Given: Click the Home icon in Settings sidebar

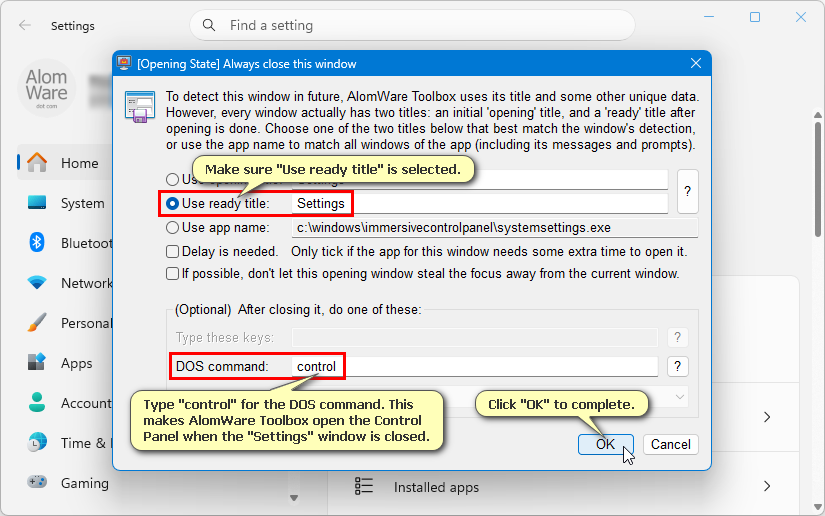Looking at the screenshot, I should pos(37,163).
